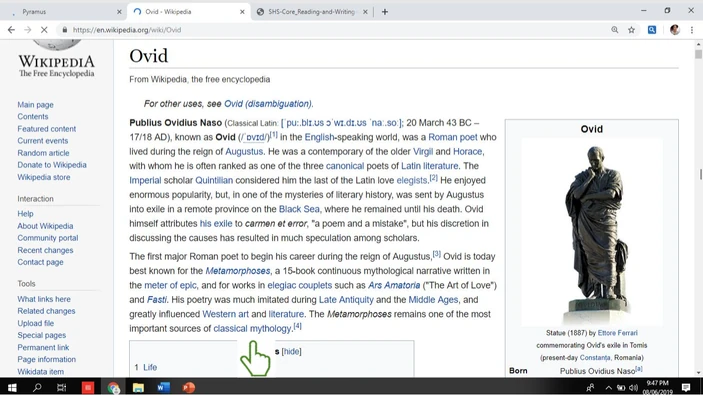
Task: Open Windows taskbar search
Action: (37, 387)
